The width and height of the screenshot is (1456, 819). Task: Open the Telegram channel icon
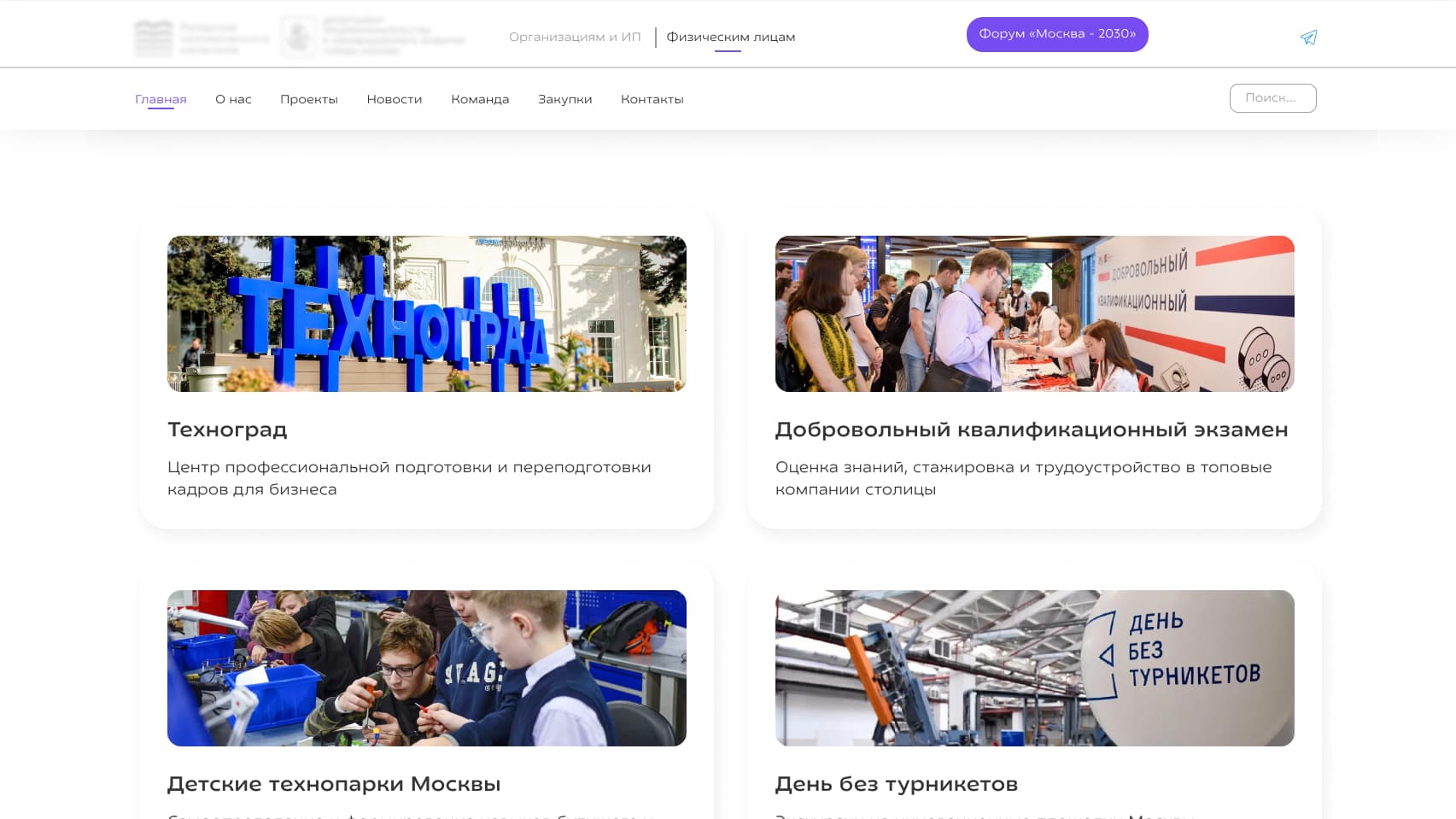click(1308, 38)
